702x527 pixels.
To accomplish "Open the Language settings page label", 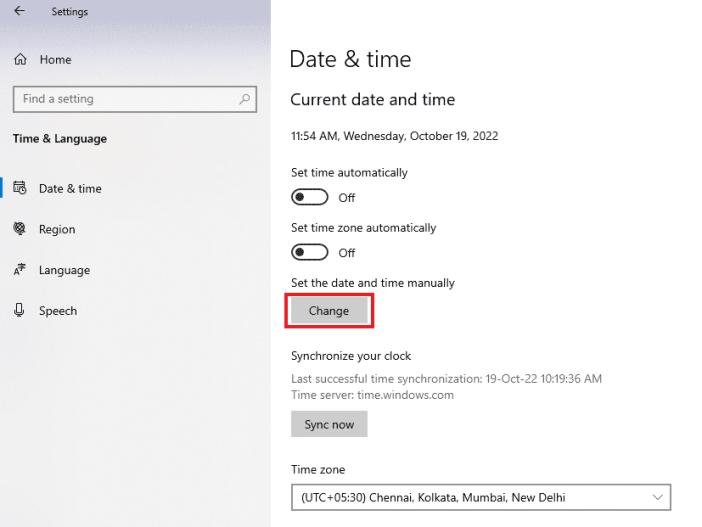I will click(x=64, y=270).
